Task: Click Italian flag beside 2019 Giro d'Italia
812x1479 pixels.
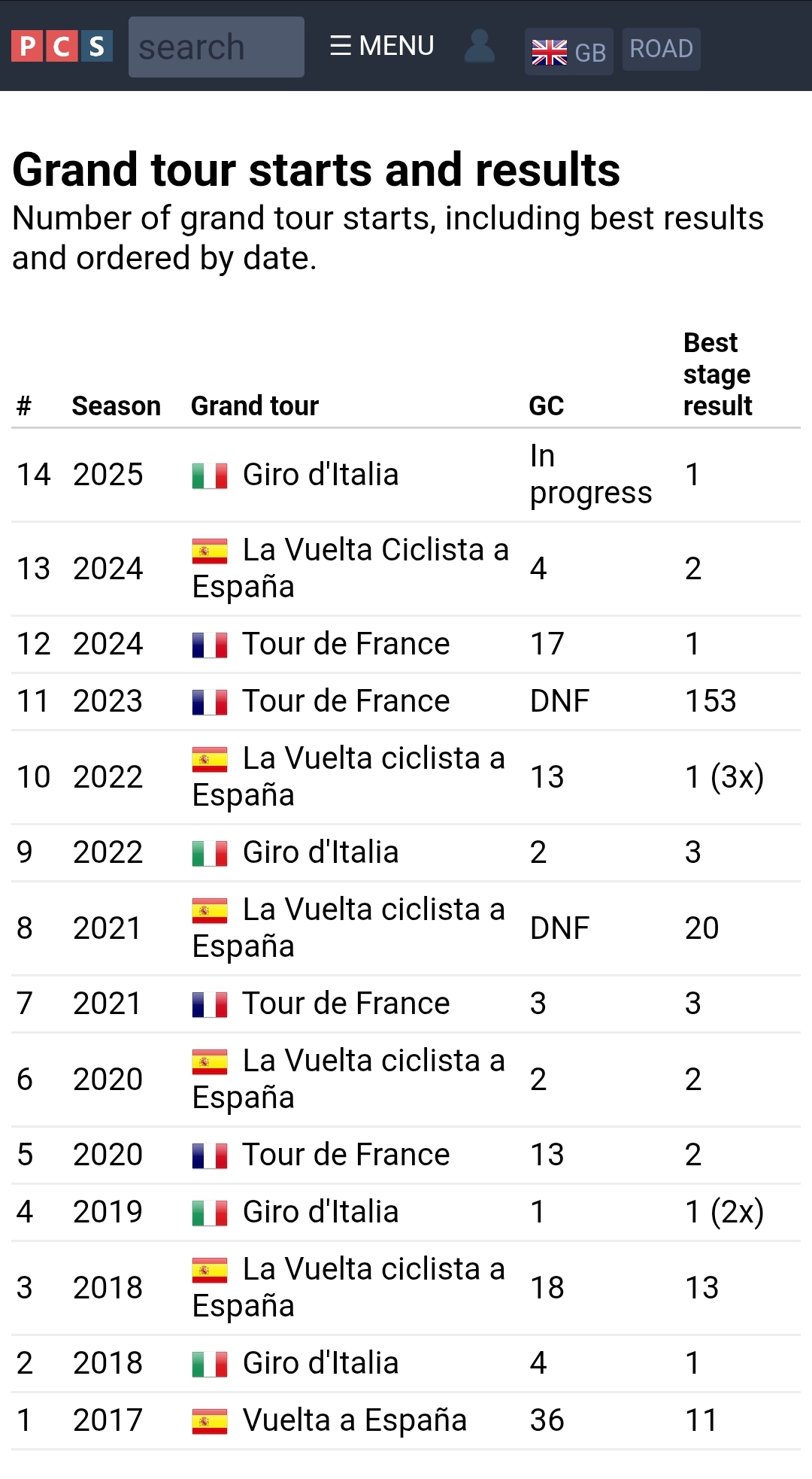Action: tap(210, 1213)
